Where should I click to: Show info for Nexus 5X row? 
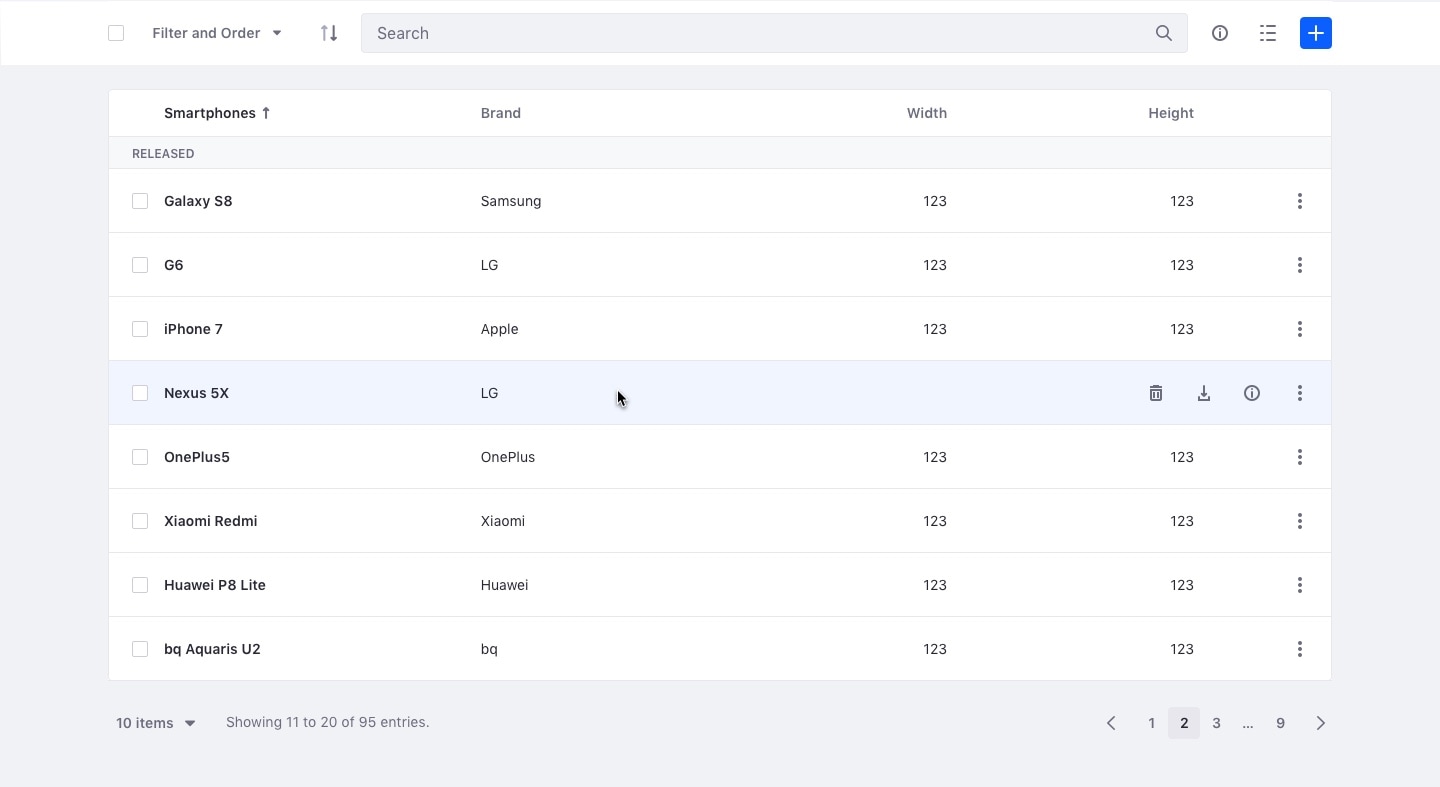[x=1252, y=393]
